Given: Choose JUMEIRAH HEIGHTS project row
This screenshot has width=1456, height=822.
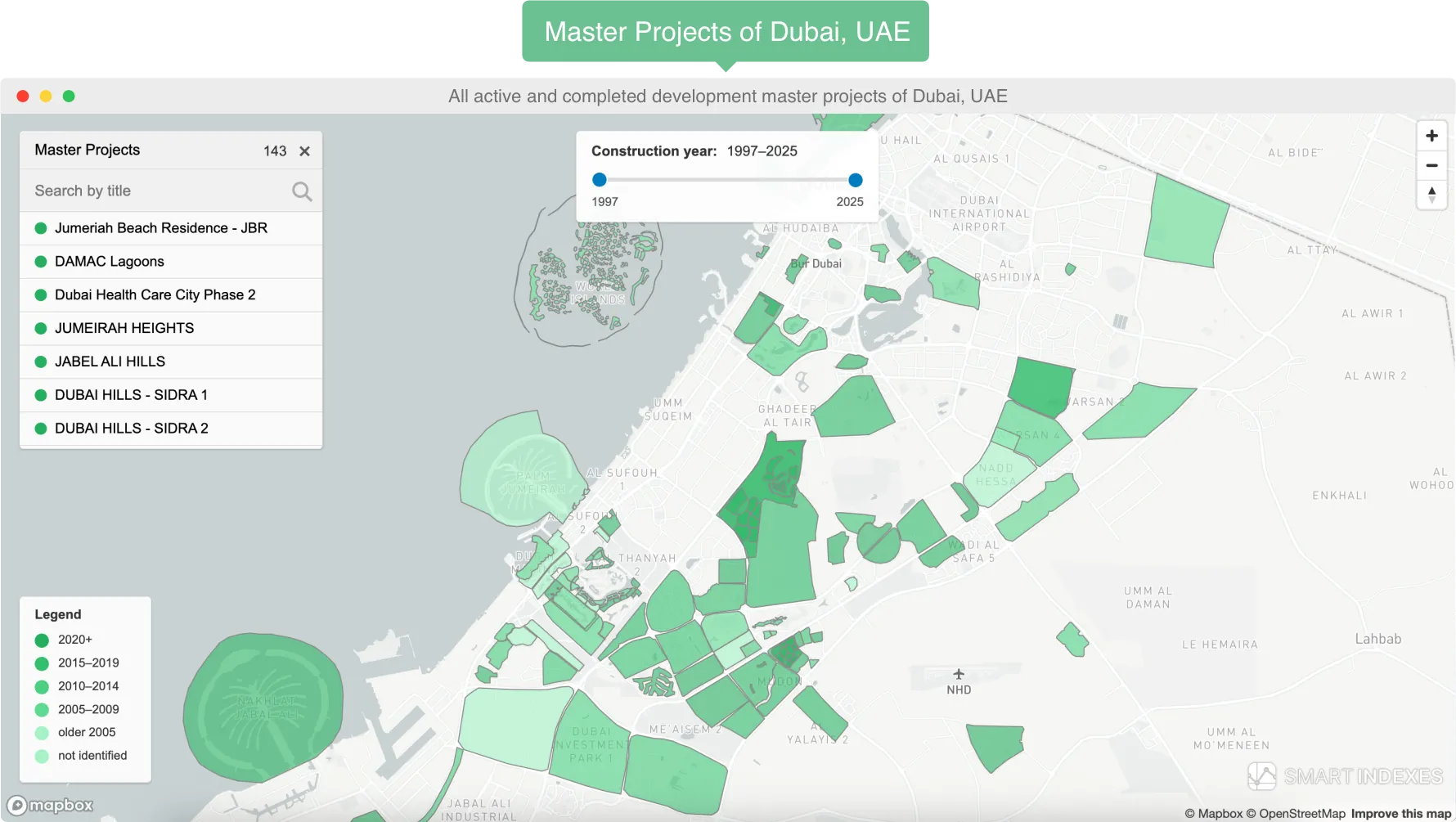Looking at the screenshot, I should pyautogui.click(x=171, y=328).
